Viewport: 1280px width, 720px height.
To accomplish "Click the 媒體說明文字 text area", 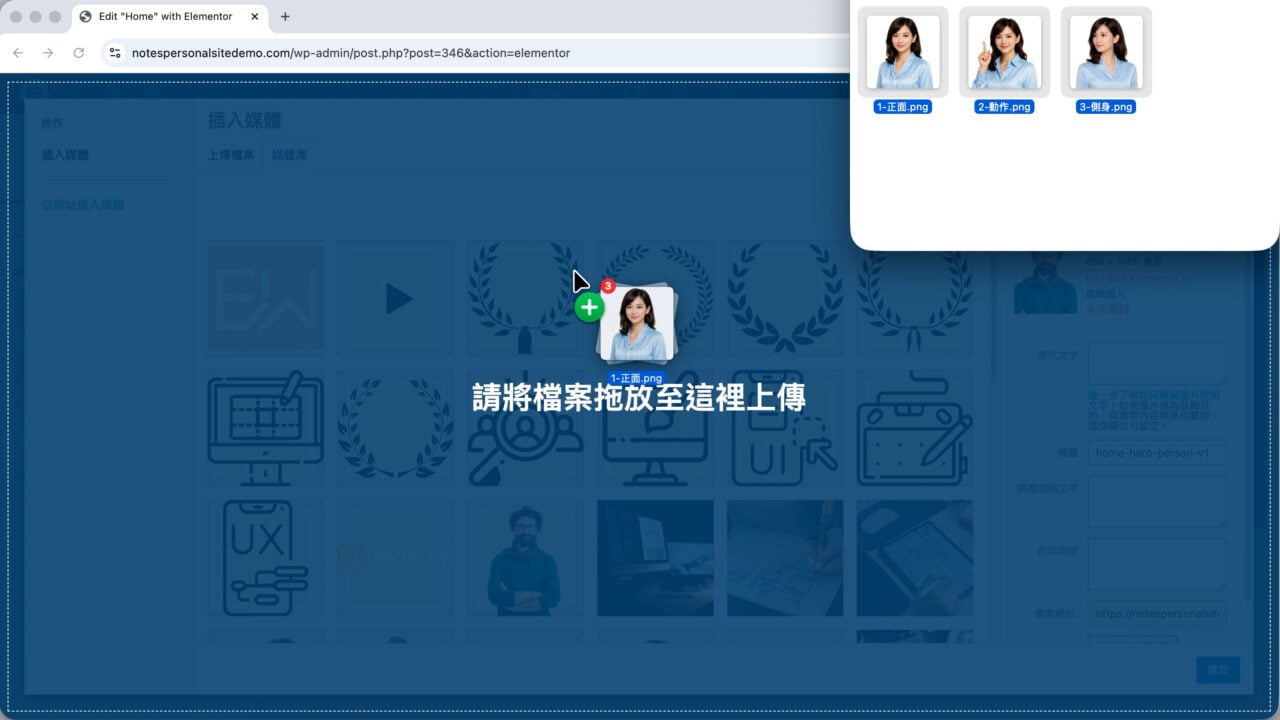I will point(1157,501).
